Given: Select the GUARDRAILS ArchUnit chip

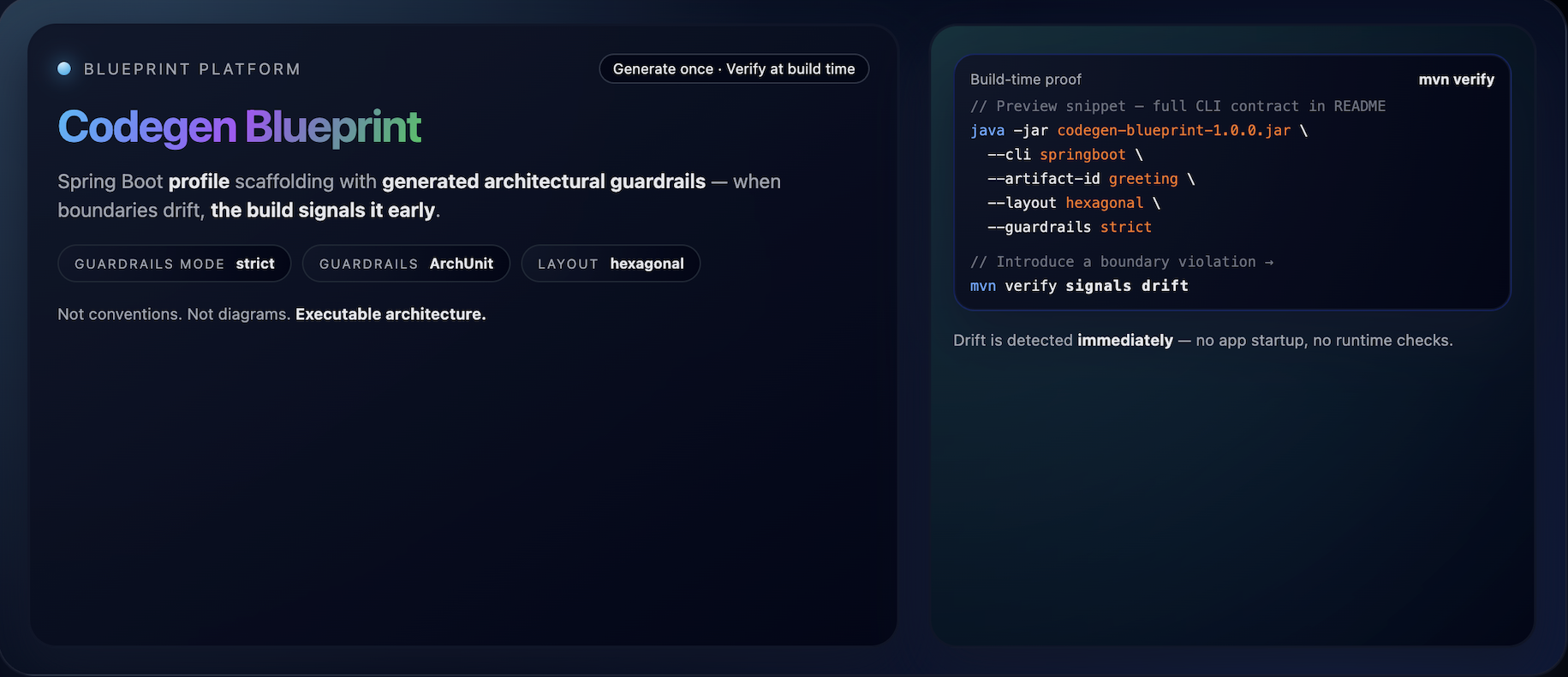Looking at the screenshot, I should [x=406, y=264].
